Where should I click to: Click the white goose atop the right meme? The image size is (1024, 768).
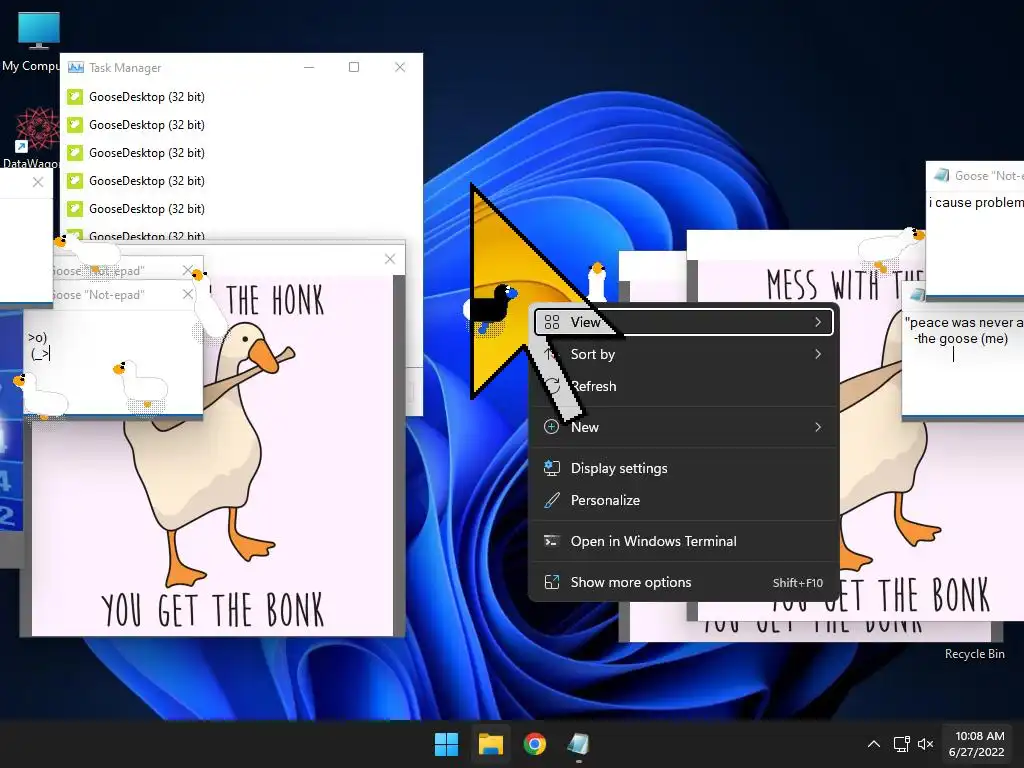(x=892, y=248)
